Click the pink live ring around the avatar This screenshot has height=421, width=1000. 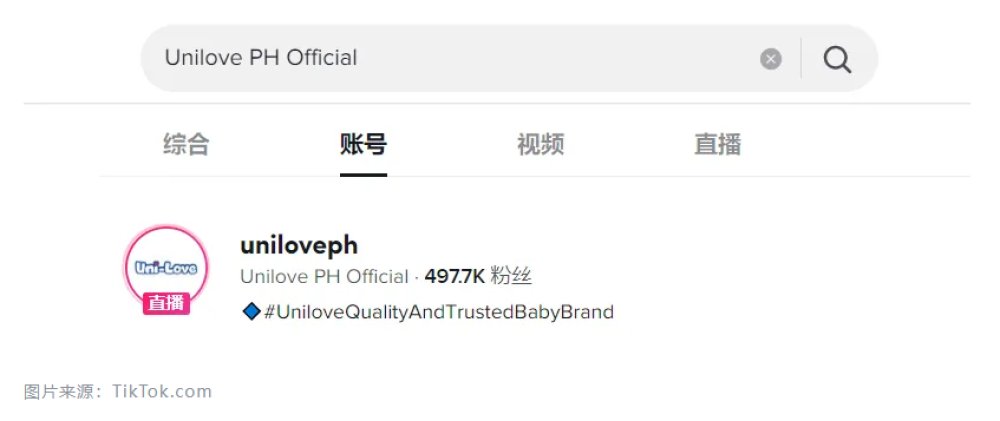tap(166, 227)
